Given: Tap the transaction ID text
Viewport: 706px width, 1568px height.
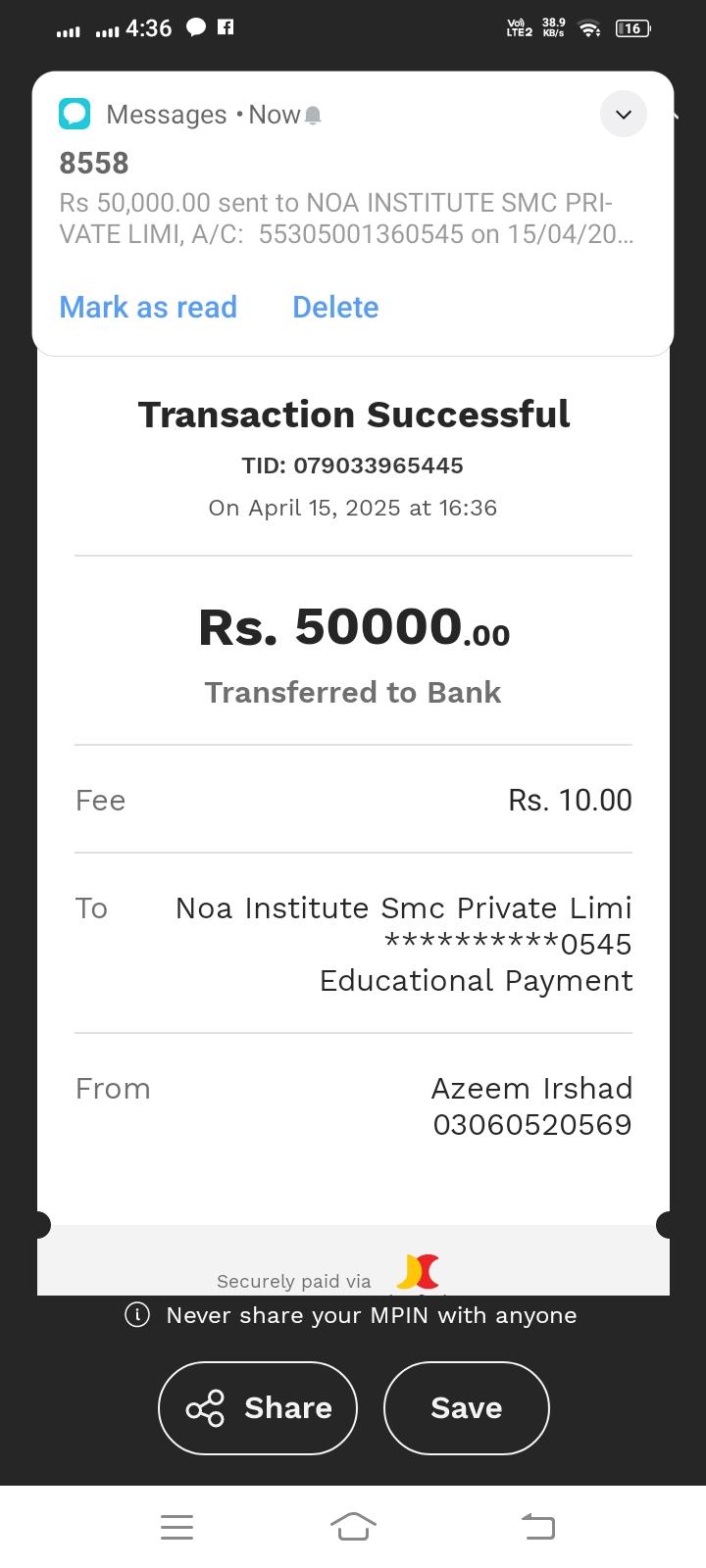Looking at the screenshot, I should (x=353, y=465).
